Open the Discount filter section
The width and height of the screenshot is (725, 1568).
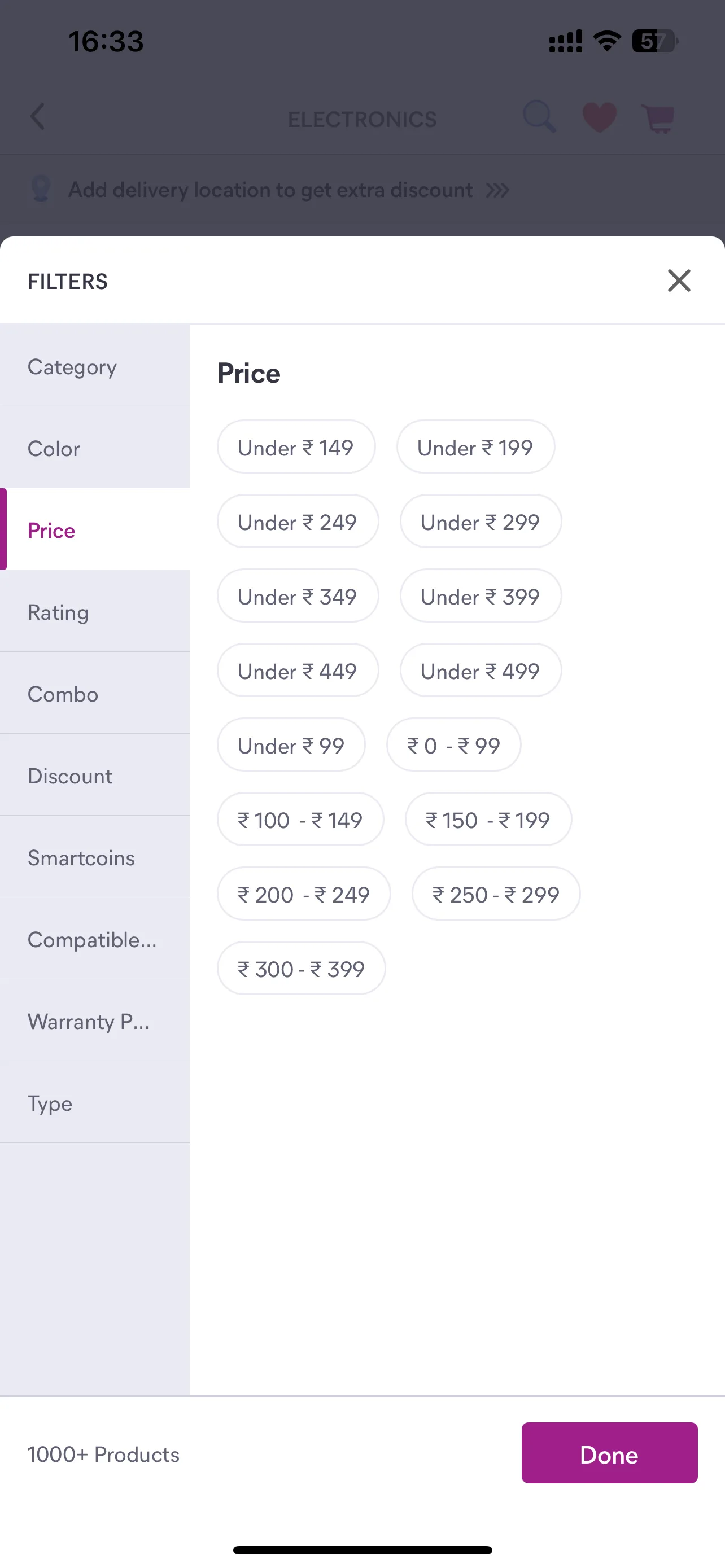pyautogui.click(x=95, y=775)
